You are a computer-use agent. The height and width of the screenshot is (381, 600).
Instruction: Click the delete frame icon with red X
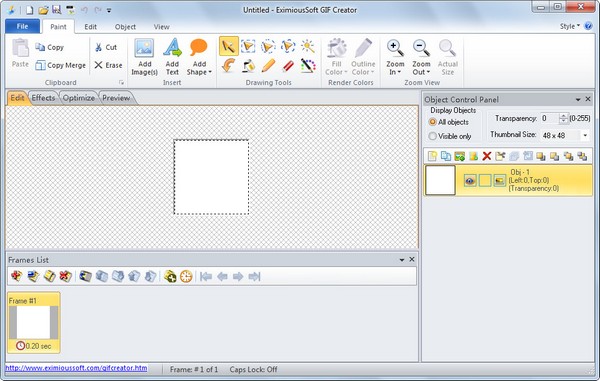66,276
